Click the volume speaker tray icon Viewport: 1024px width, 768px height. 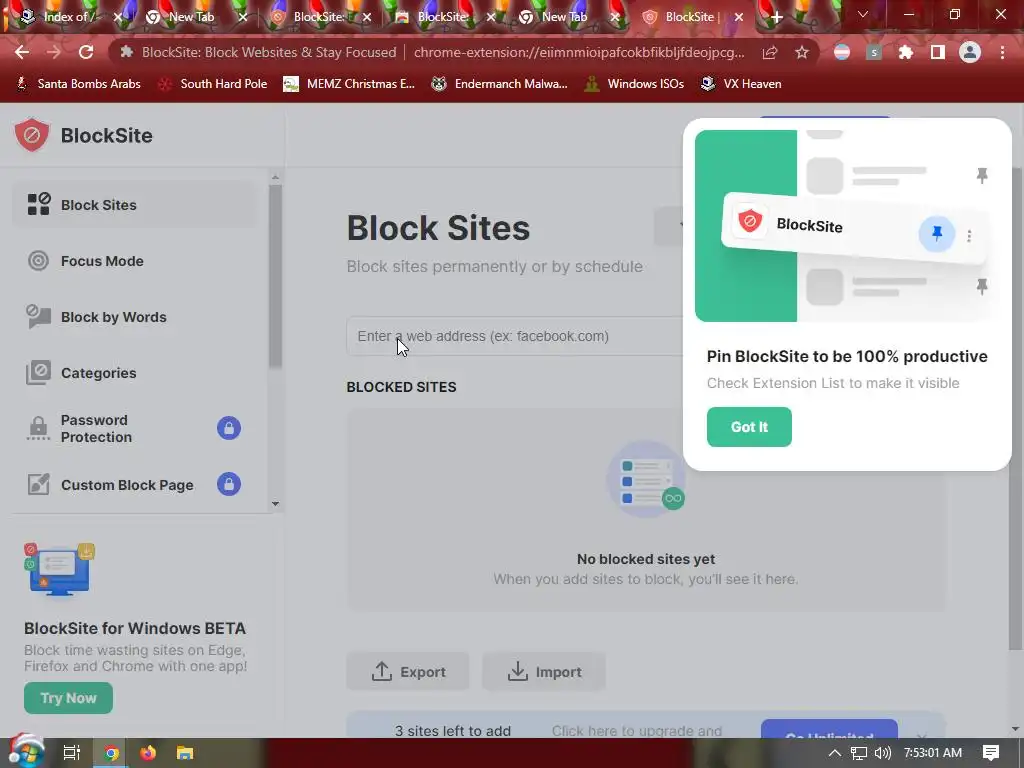(x=883, y=753)
